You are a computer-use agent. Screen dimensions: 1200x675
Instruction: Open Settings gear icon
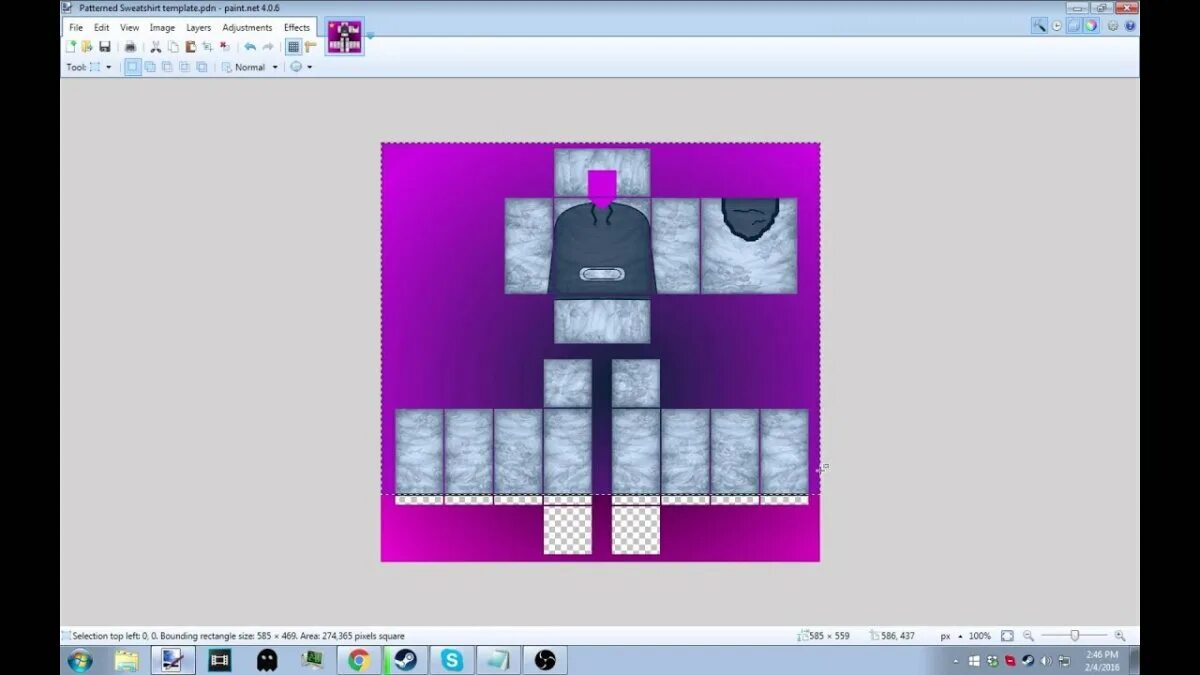1113,26
